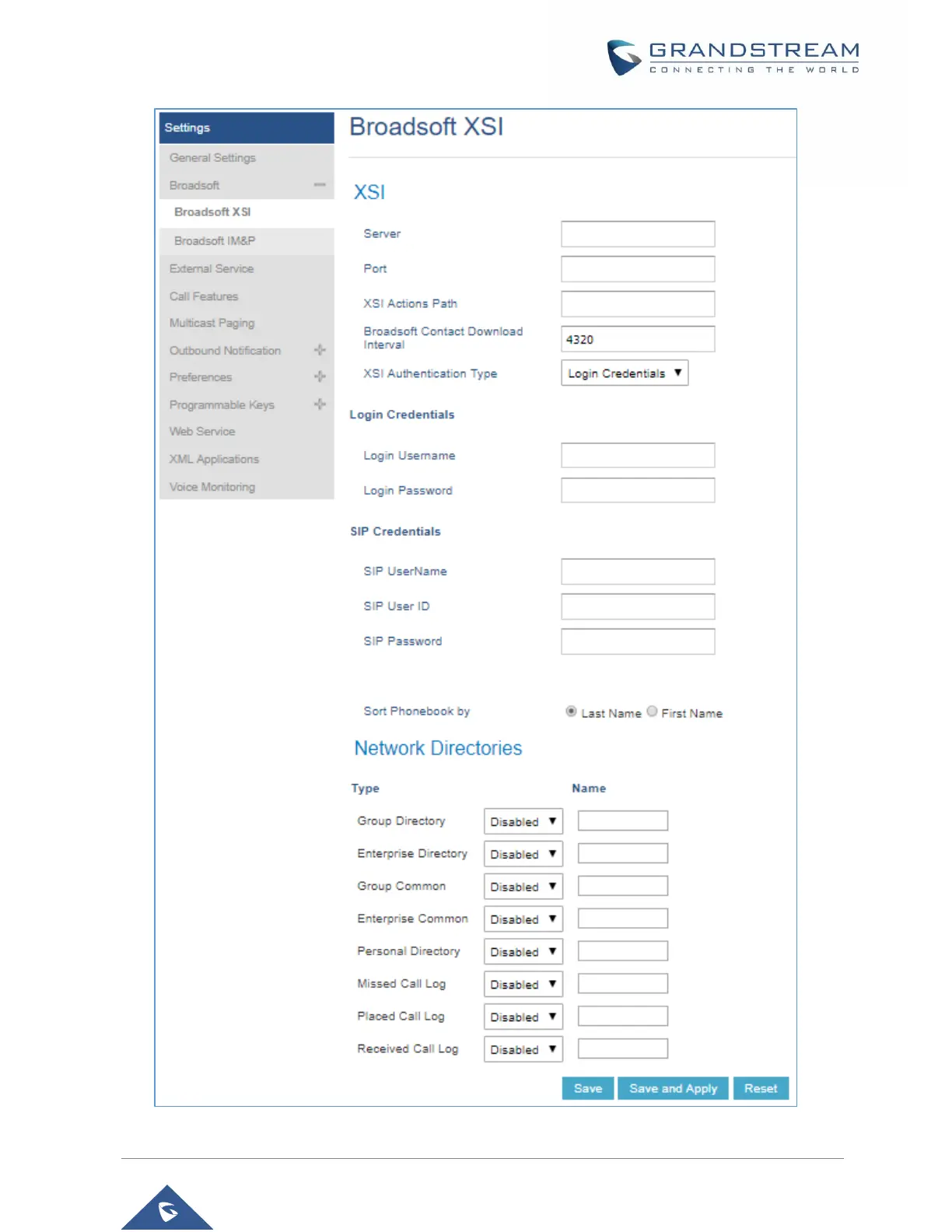
Task: Select Last Name sort option
Action: point(572,712)
